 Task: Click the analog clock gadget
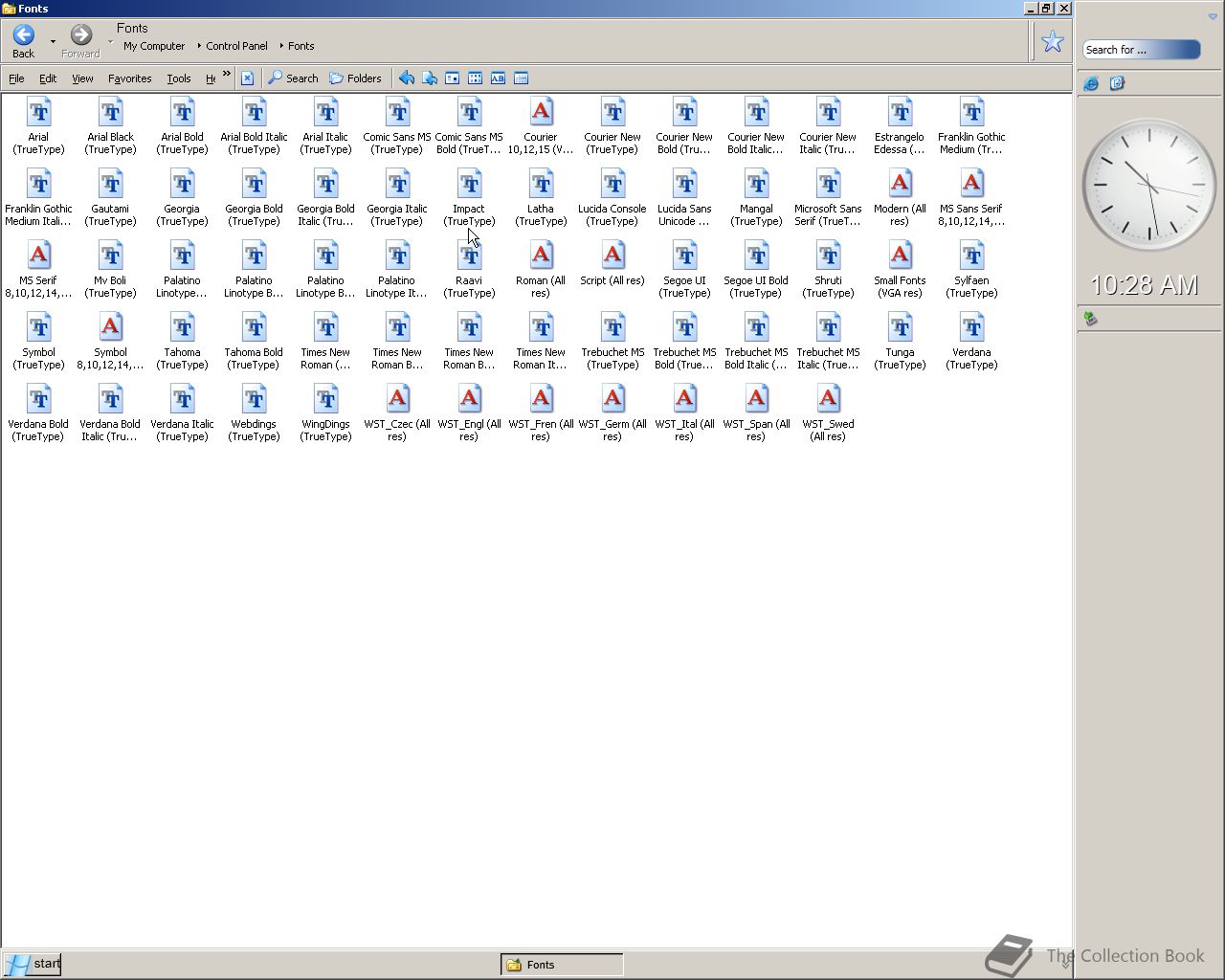click(1148, 187)
